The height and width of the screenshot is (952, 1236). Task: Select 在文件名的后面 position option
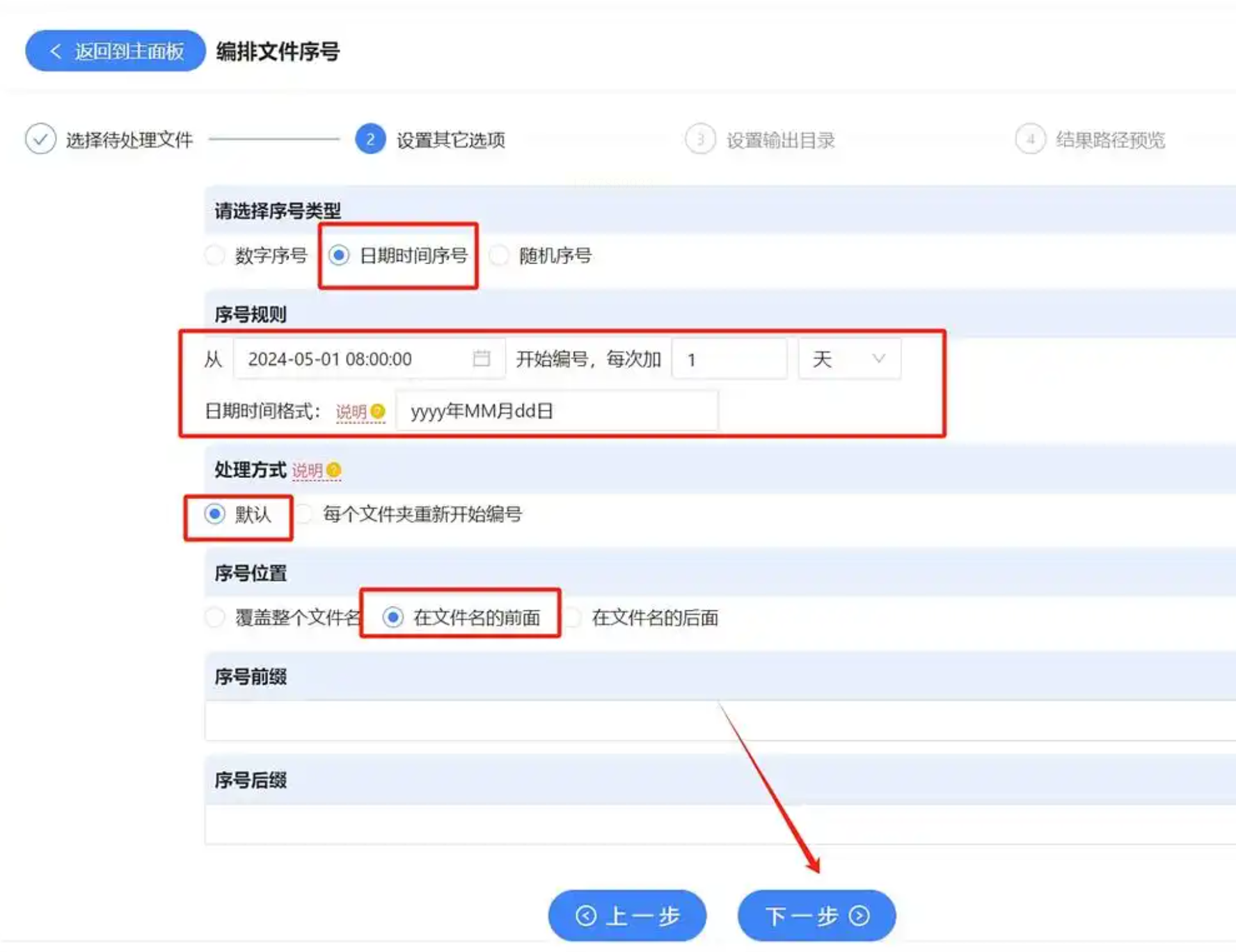pos(573,617)
